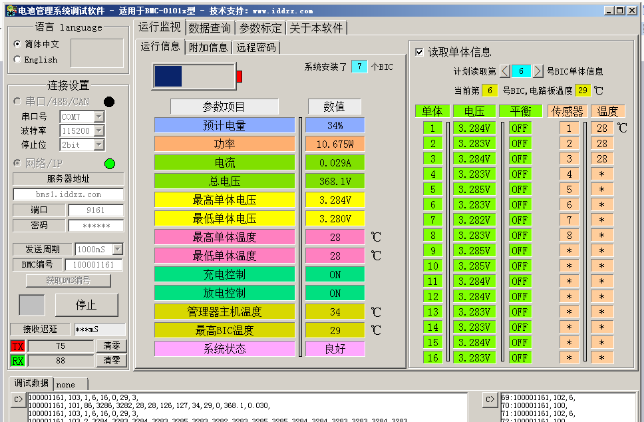Click the 密码 password field
Screen dimensions: 644x422
click(96, 226)
